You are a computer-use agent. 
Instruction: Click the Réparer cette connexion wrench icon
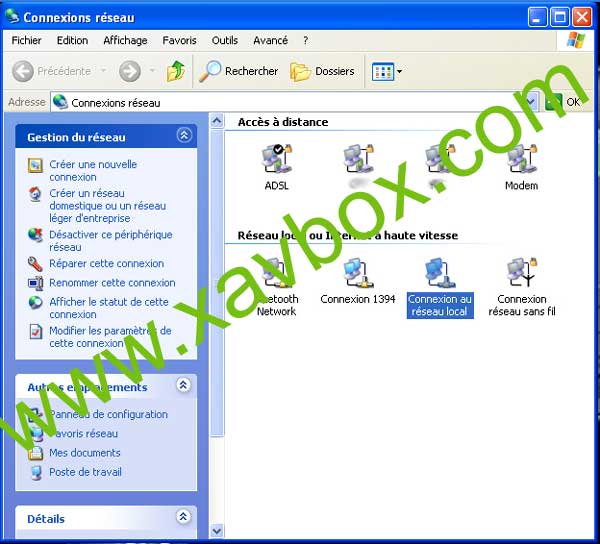(35, 264)
